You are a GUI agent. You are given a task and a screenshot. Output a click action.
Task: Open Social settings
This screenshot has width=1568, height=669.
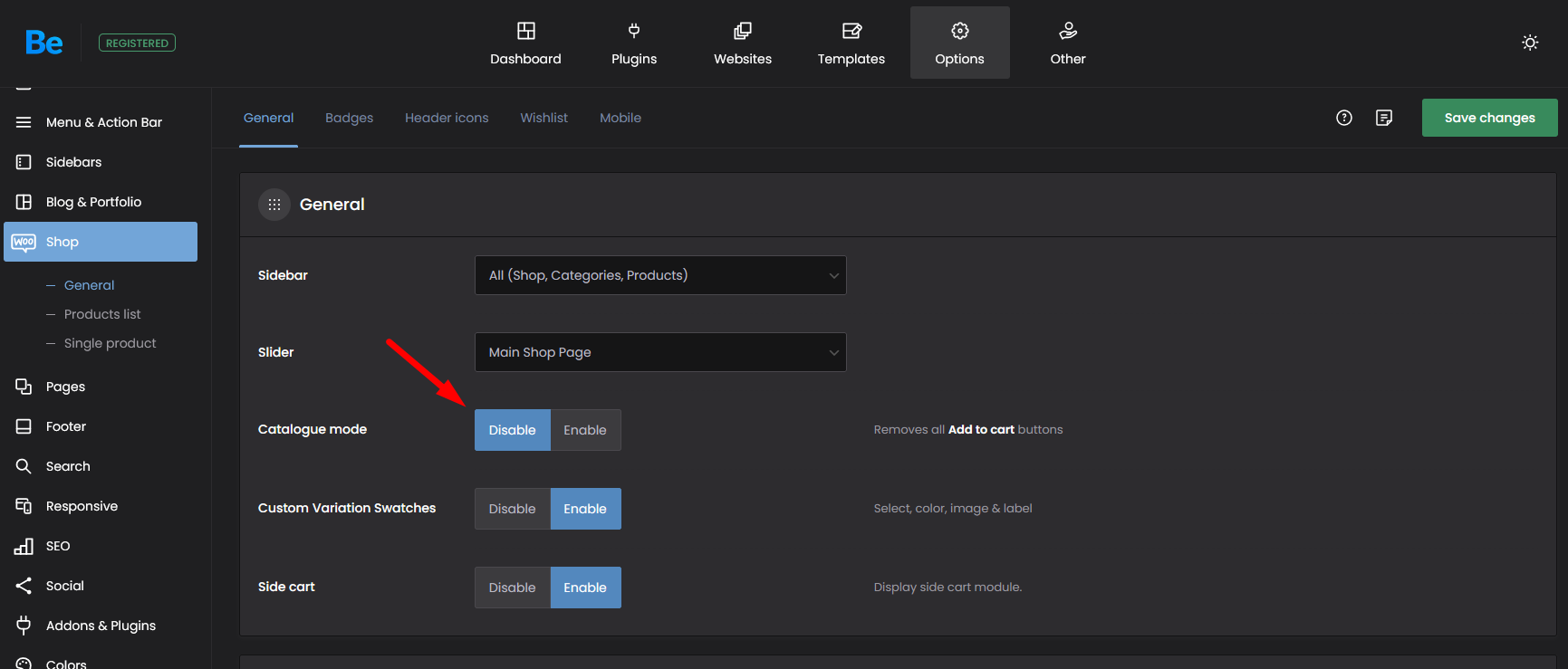coord(101,586)
